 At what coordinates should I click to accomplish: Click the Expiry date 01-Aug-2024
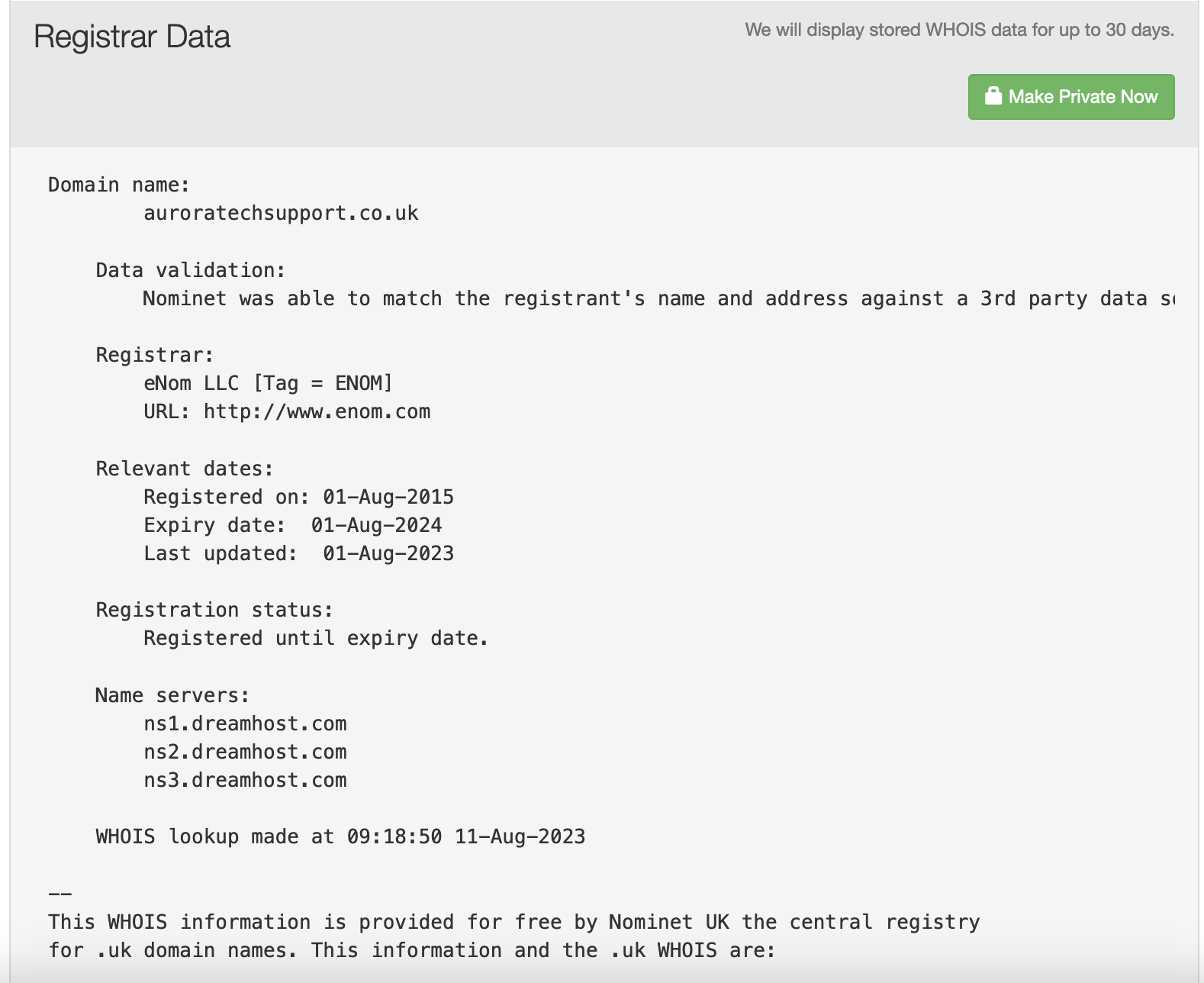376,525
